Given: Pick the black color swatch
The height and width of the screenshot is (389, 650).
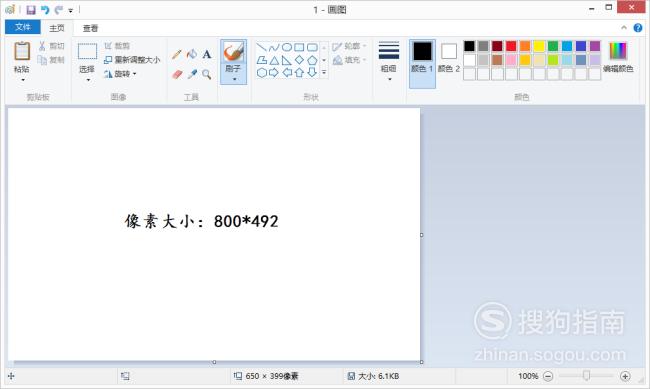Looking at the screenshot, I should 469,46.
